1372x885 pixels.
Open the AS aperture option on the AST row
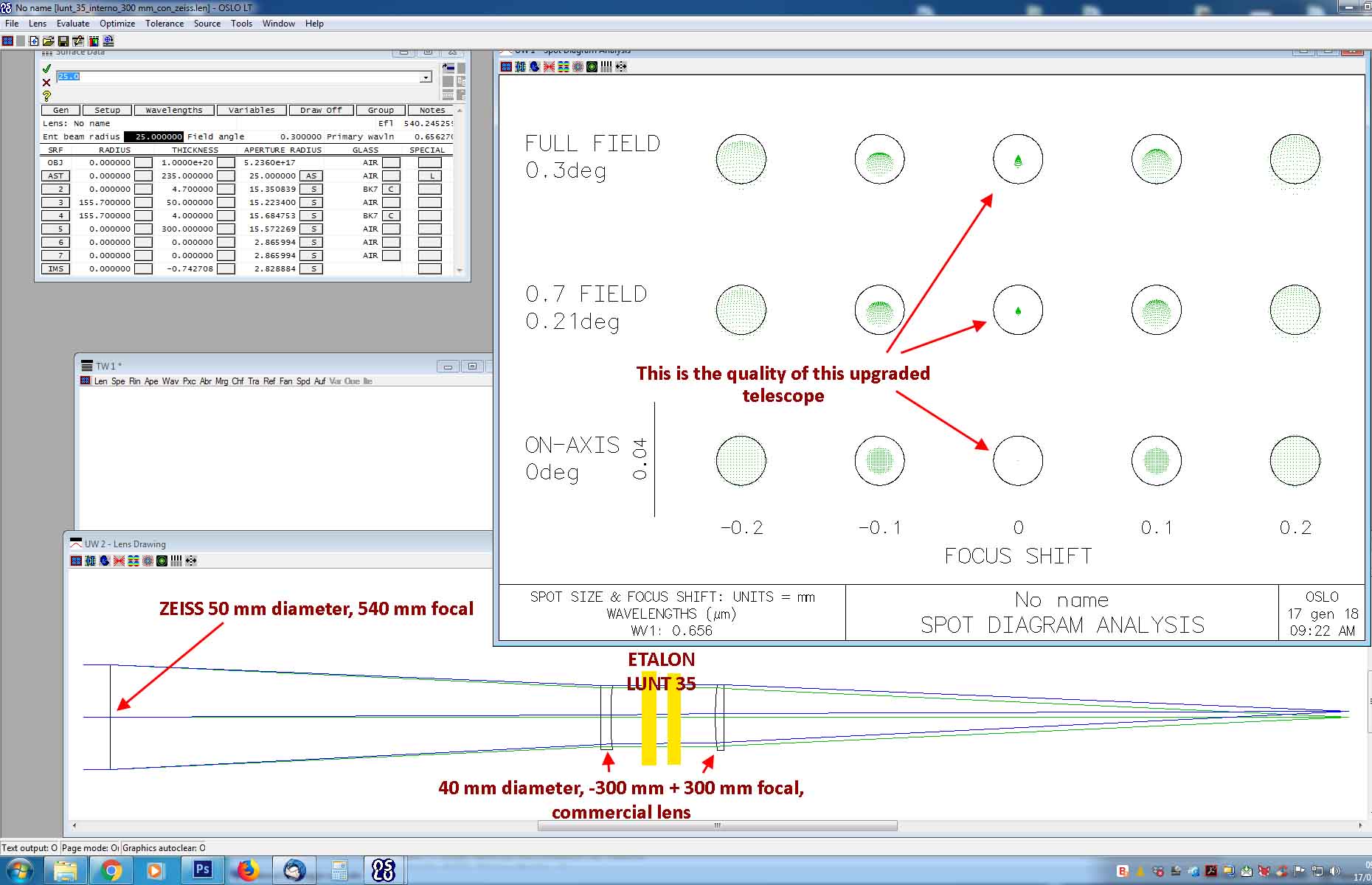[x=311, y=176]
